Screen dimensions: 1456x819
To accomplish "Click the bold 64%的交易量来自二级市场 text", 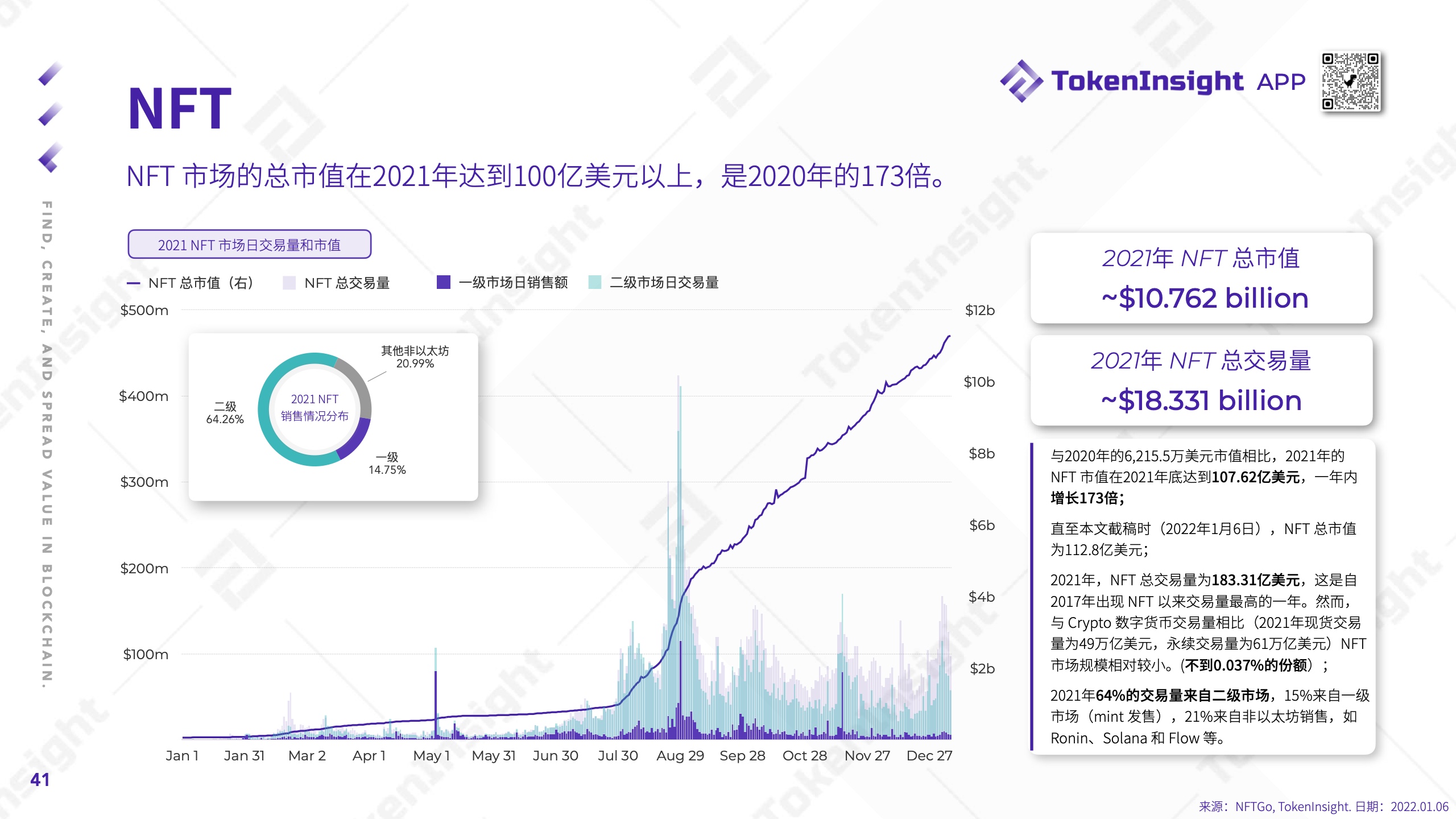I will point(1182,696).
